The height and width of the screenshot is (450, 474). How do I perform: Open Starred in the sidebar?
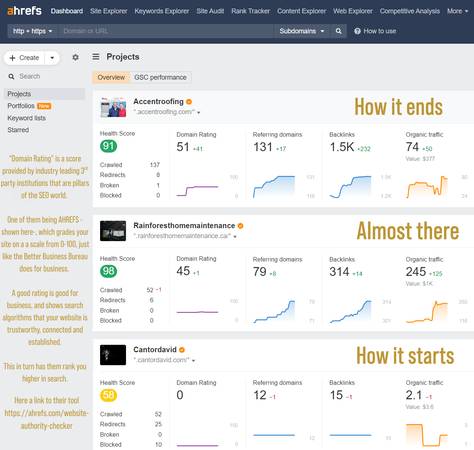18,130
